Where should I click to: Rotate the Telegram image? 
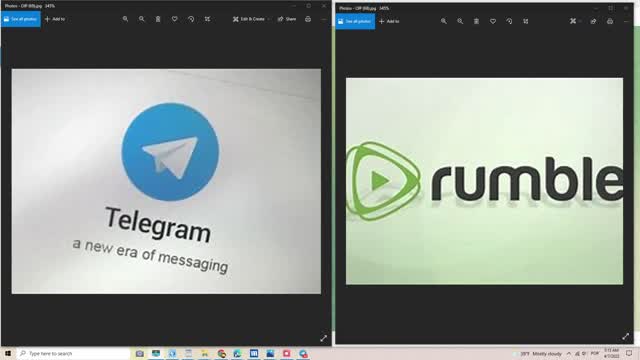(x=191, y=19)
